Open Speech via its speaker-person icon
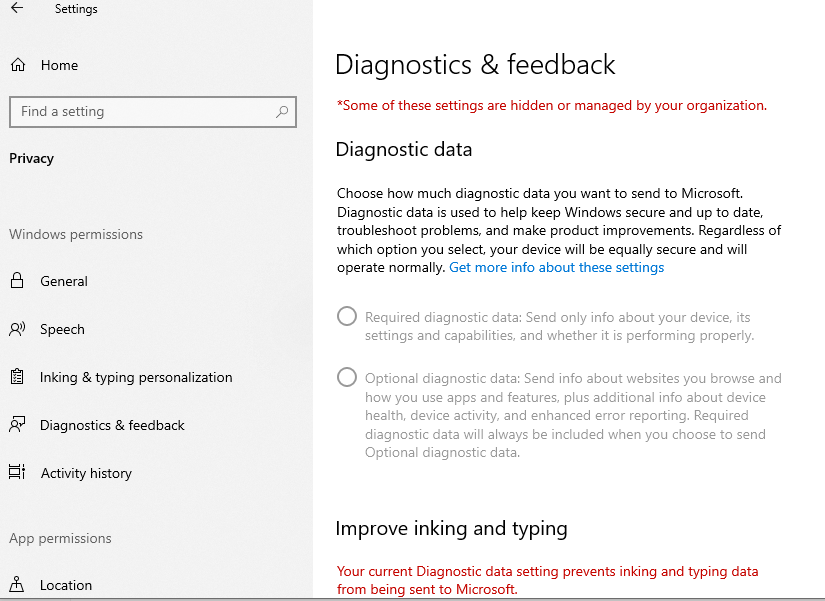The image size is (825, 601). pos(17,329)
